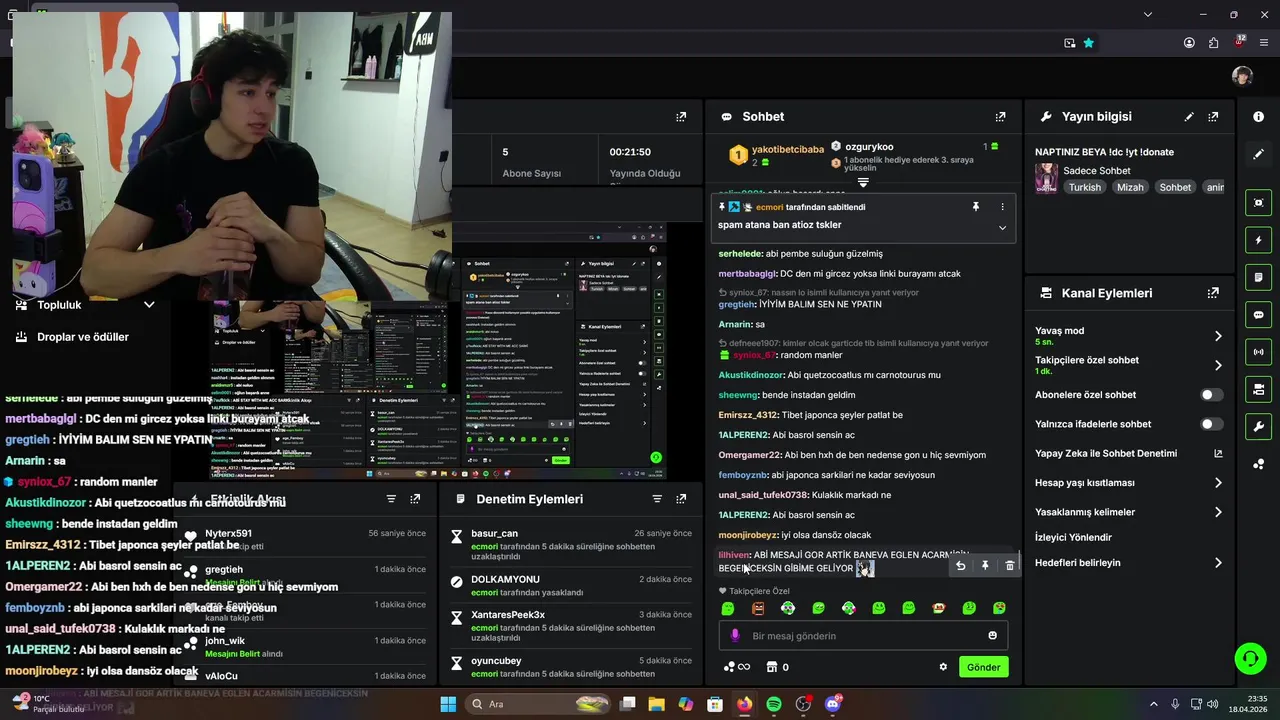Click the taskbar Ara search box
The width and height of the screenshot is (1280, 720).
(x=539, y=704)
